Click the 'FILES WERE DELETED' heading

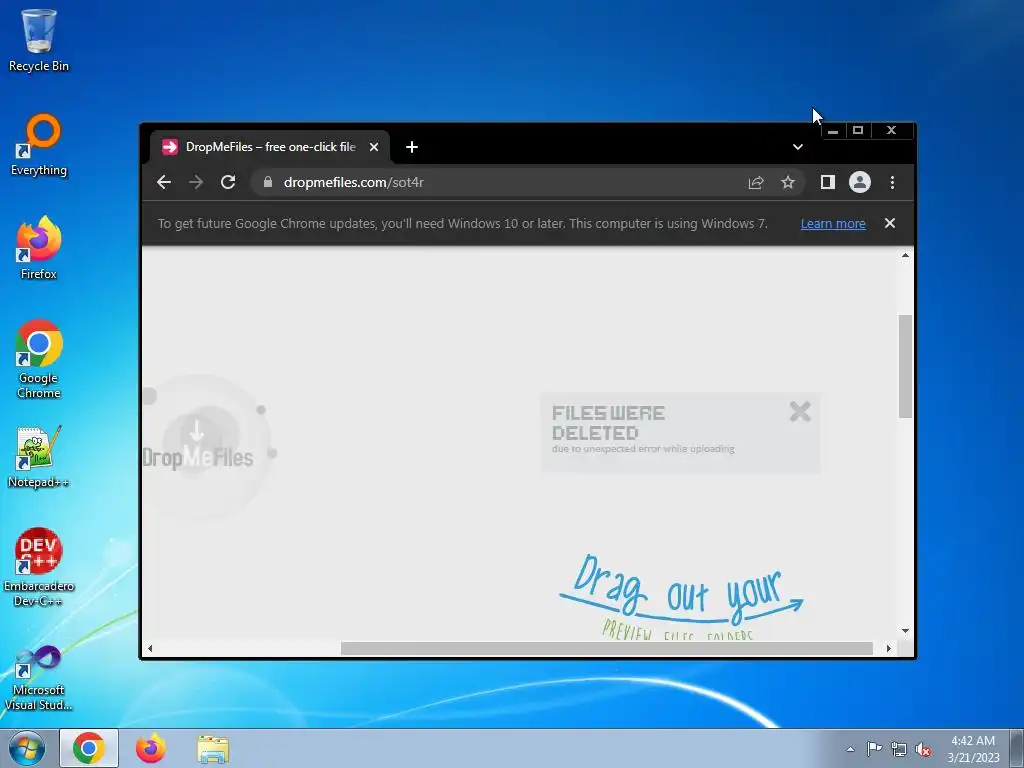coord(608,423)
